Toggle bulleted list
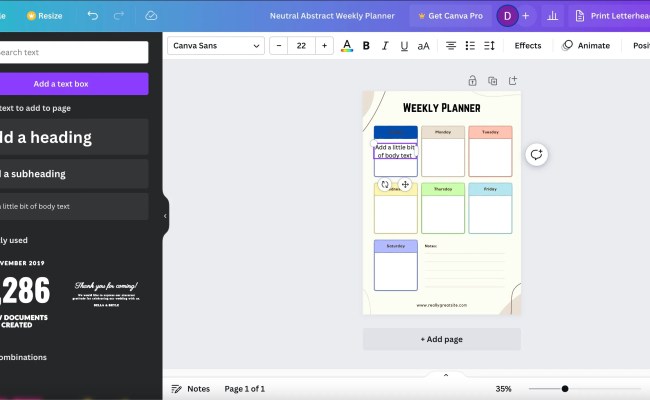This screenshot has width=650, height=400. click(x=470, y=46)
